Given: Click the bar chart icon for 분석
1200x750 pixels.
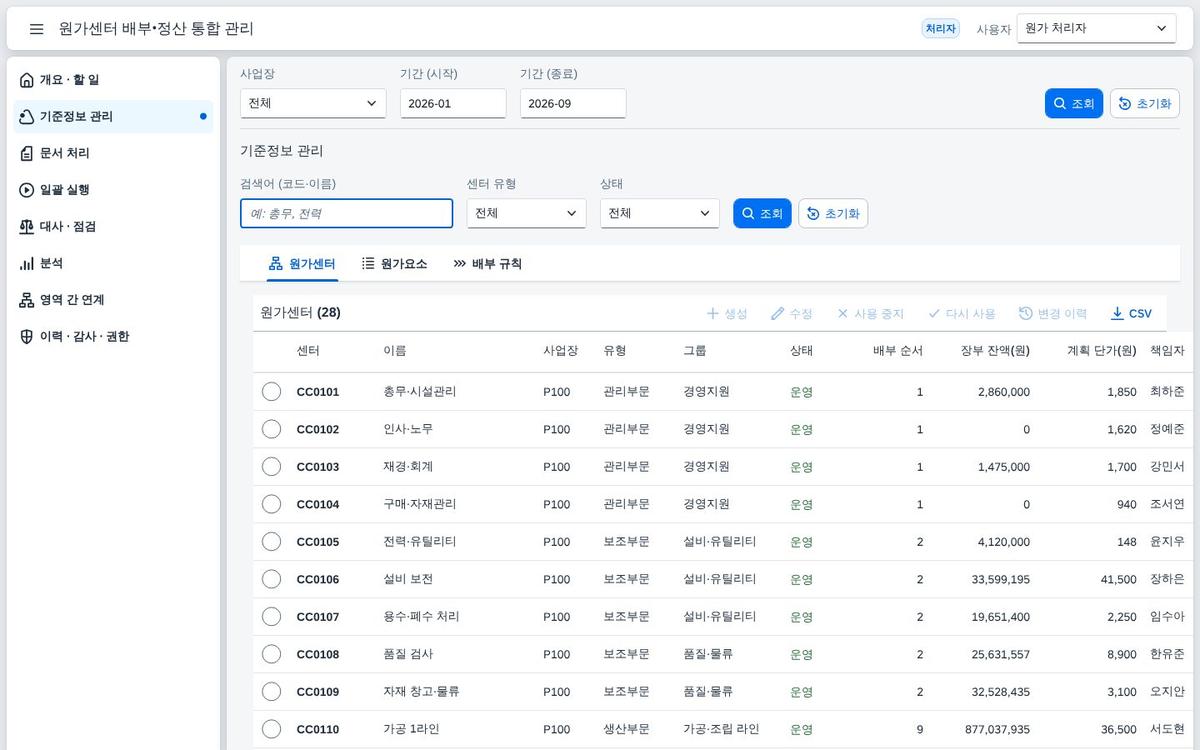Looking at the screenshot, I should point(27,263).
